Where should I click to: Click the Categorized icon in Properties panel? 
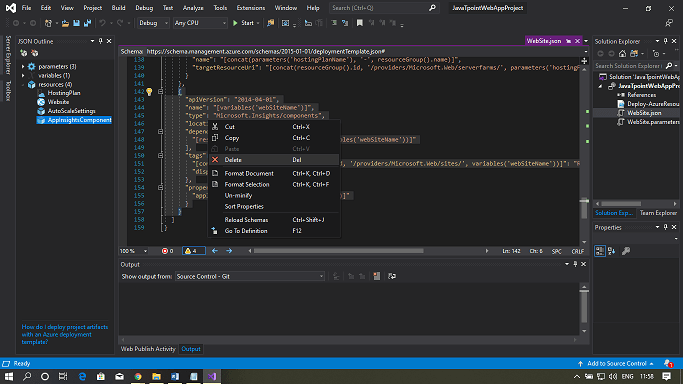click(600, 251)
